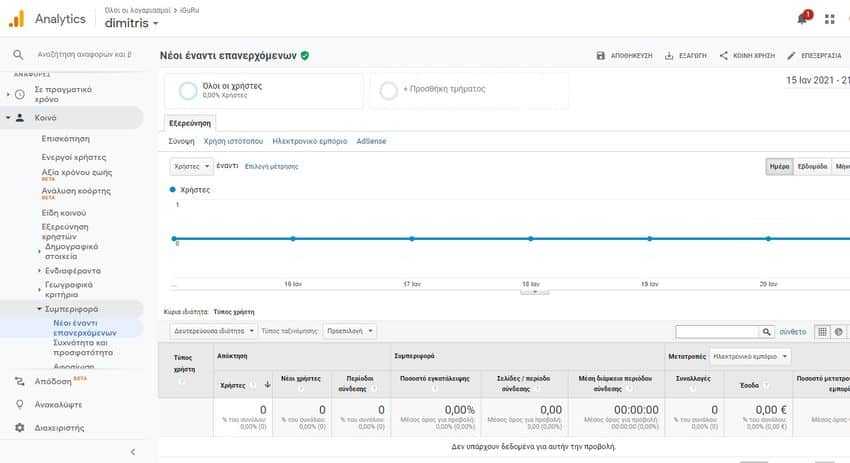Switch to the Ηλεκτρονικό εμπόριο sub-tab
The width and height of the screenshot is (850, 463).
click(310, 141)
